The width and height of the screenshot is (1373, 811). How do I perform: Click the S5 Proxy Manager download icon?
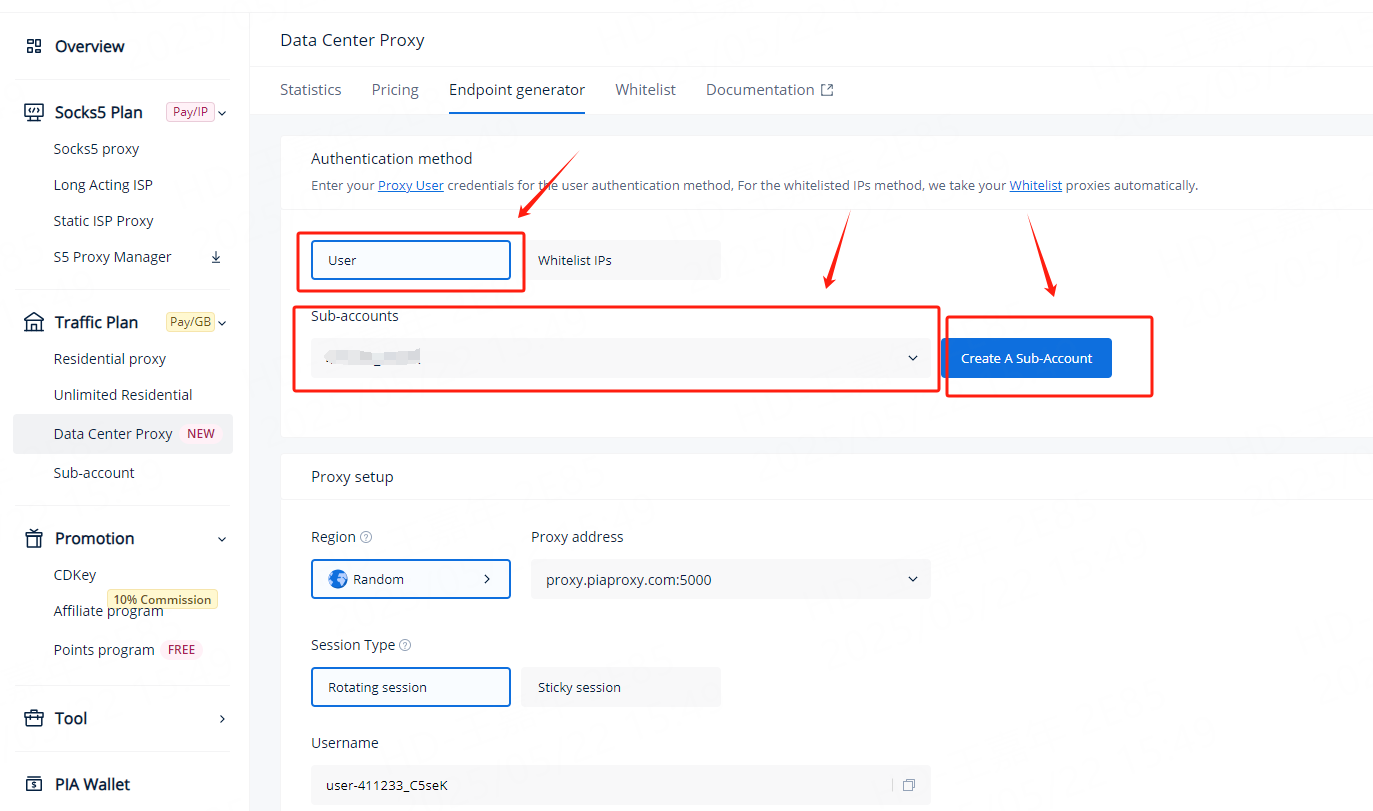[216, 257]
